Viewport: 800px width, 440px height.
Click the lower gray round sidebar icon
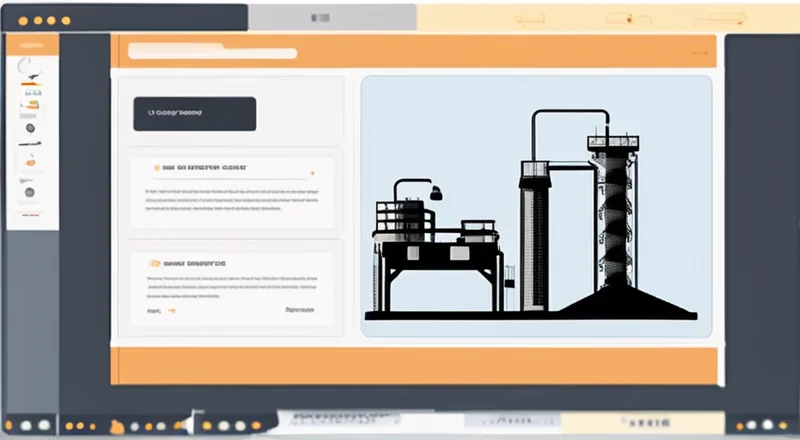[30, 191]
